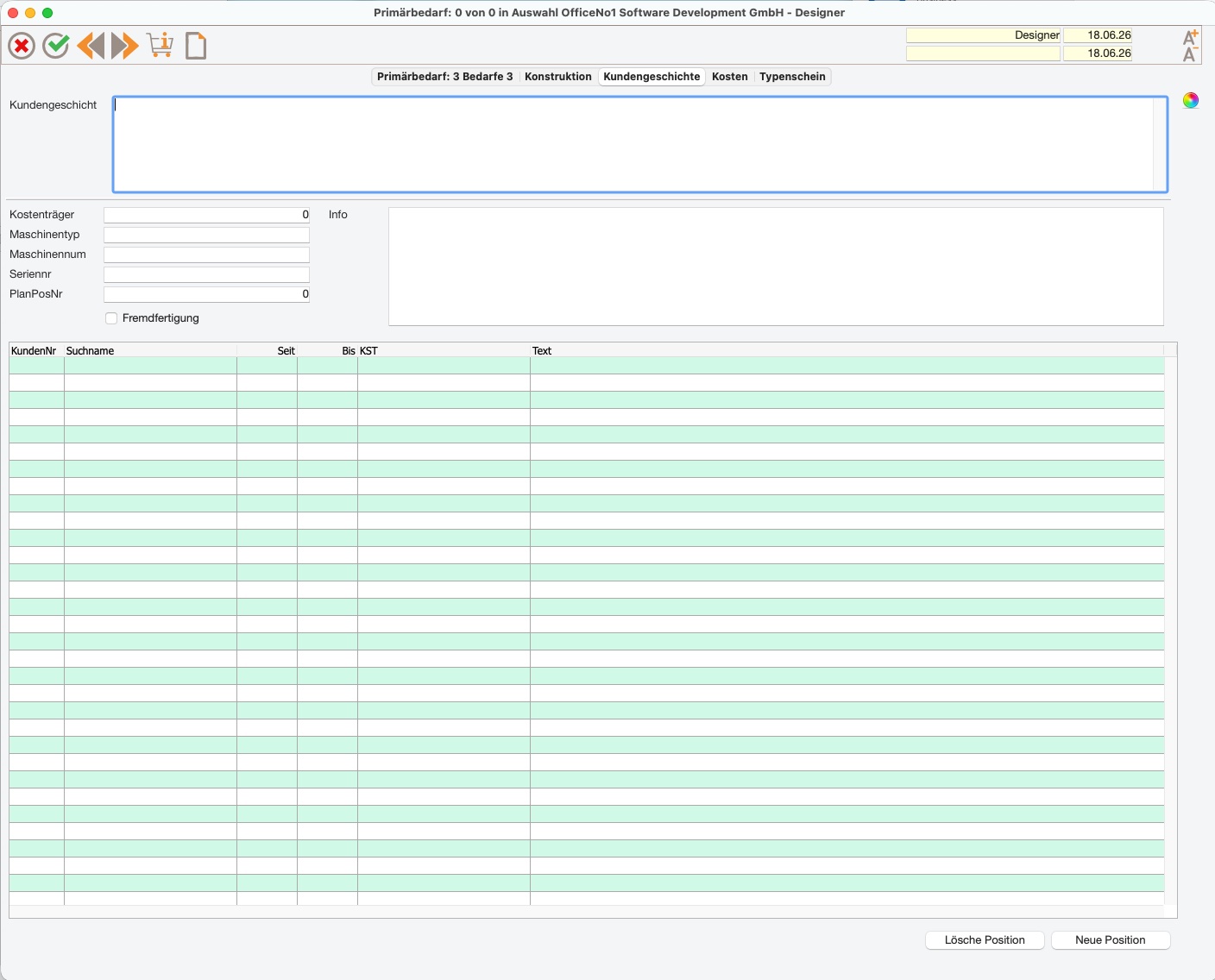Click the empty yellow field below Designer

[983, 53]
